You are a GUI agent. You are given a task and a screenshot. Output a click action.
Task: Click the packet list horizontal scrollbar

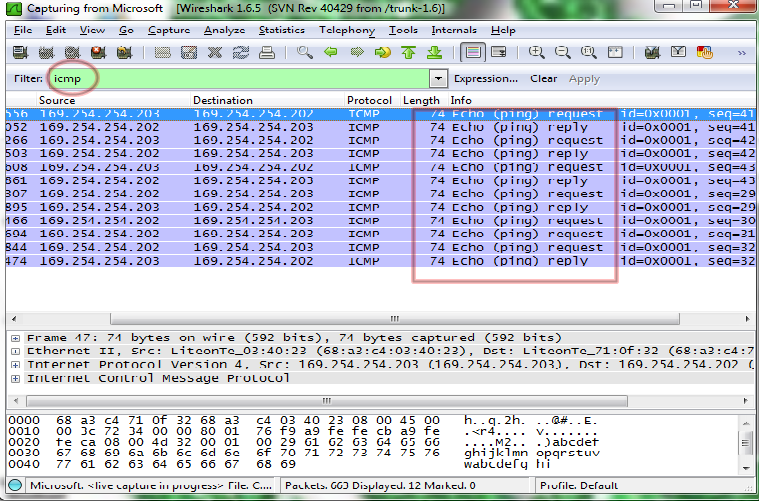click(x=395, y=319)
